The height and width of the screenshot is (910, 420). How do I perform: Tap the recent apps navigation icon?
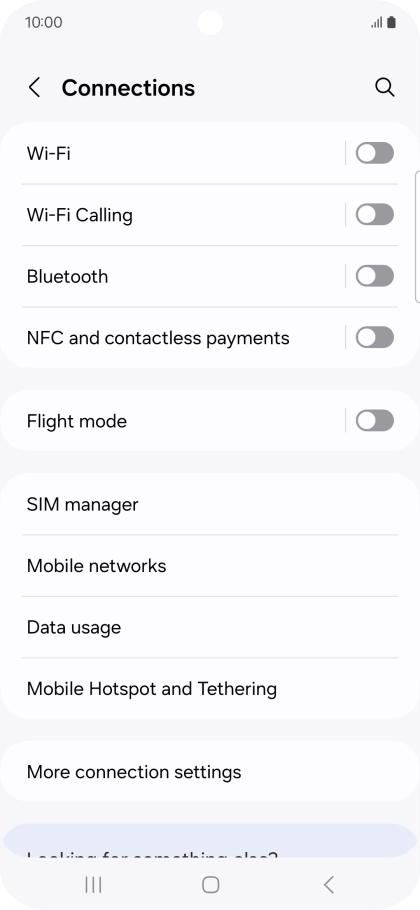click(x=93, y=884)
